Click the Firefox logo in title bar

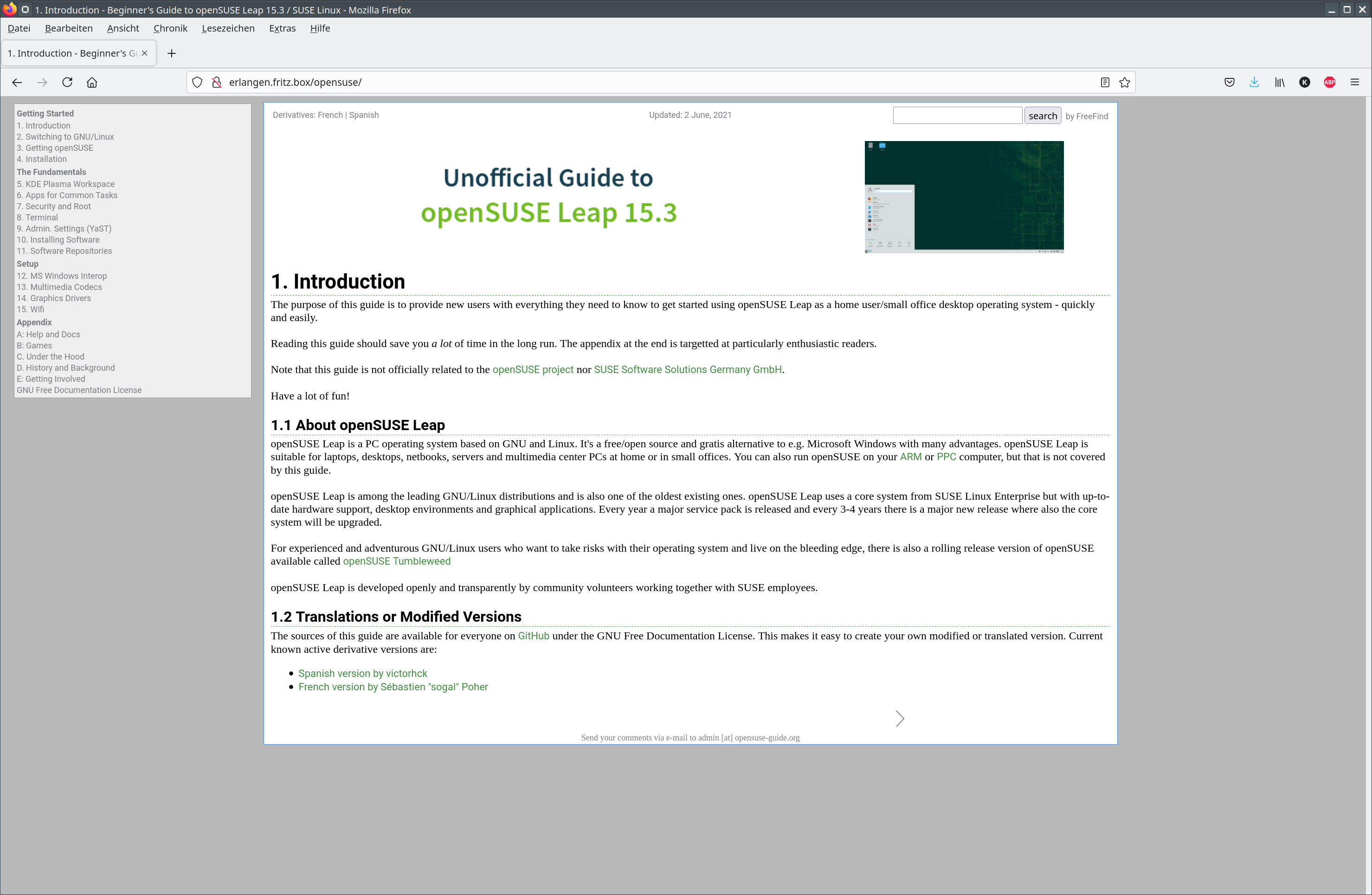point(9,9)
